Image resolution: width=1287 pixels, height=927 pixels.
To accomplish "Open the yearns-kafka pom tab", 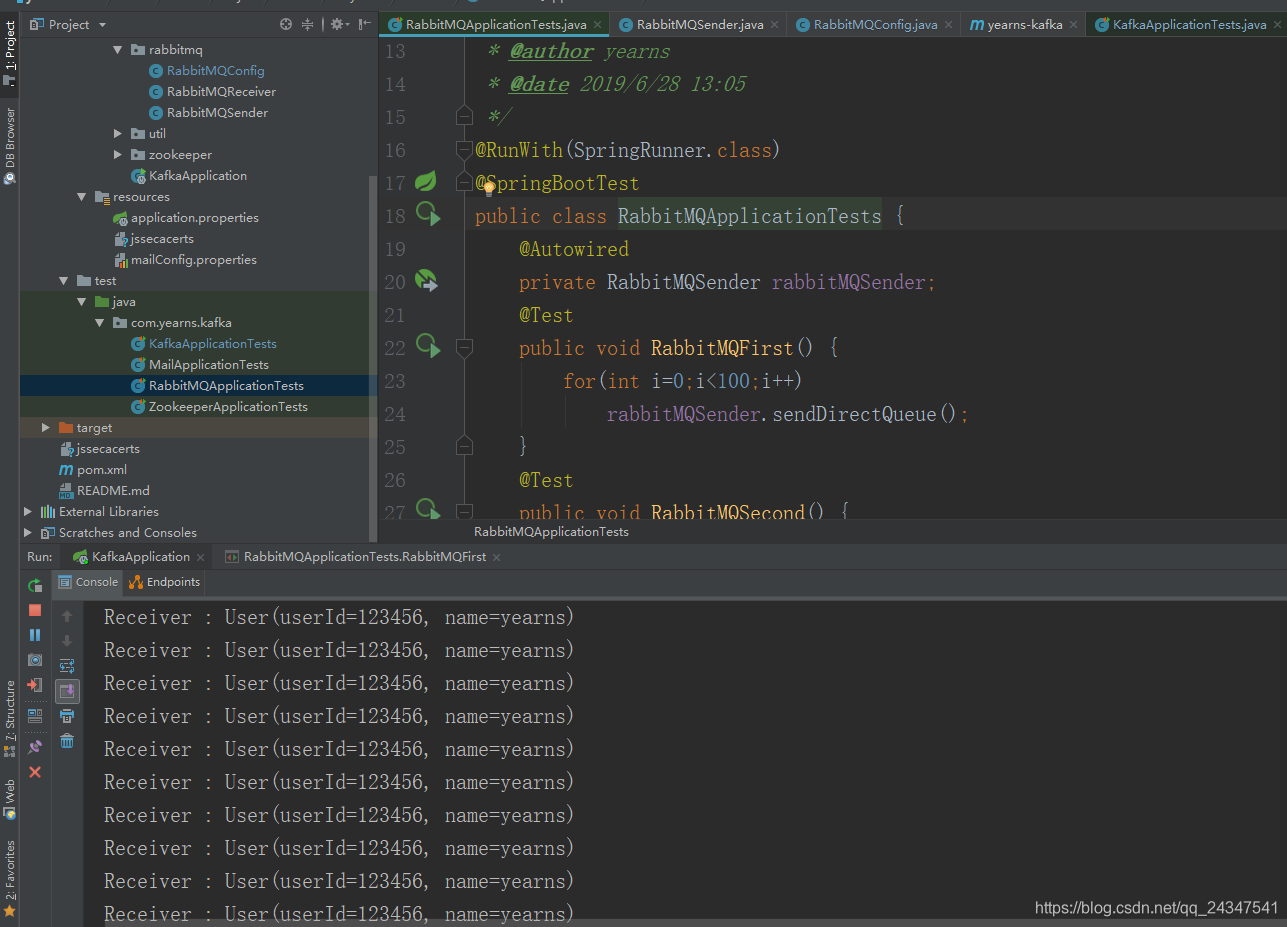I will click(1024, 24).
